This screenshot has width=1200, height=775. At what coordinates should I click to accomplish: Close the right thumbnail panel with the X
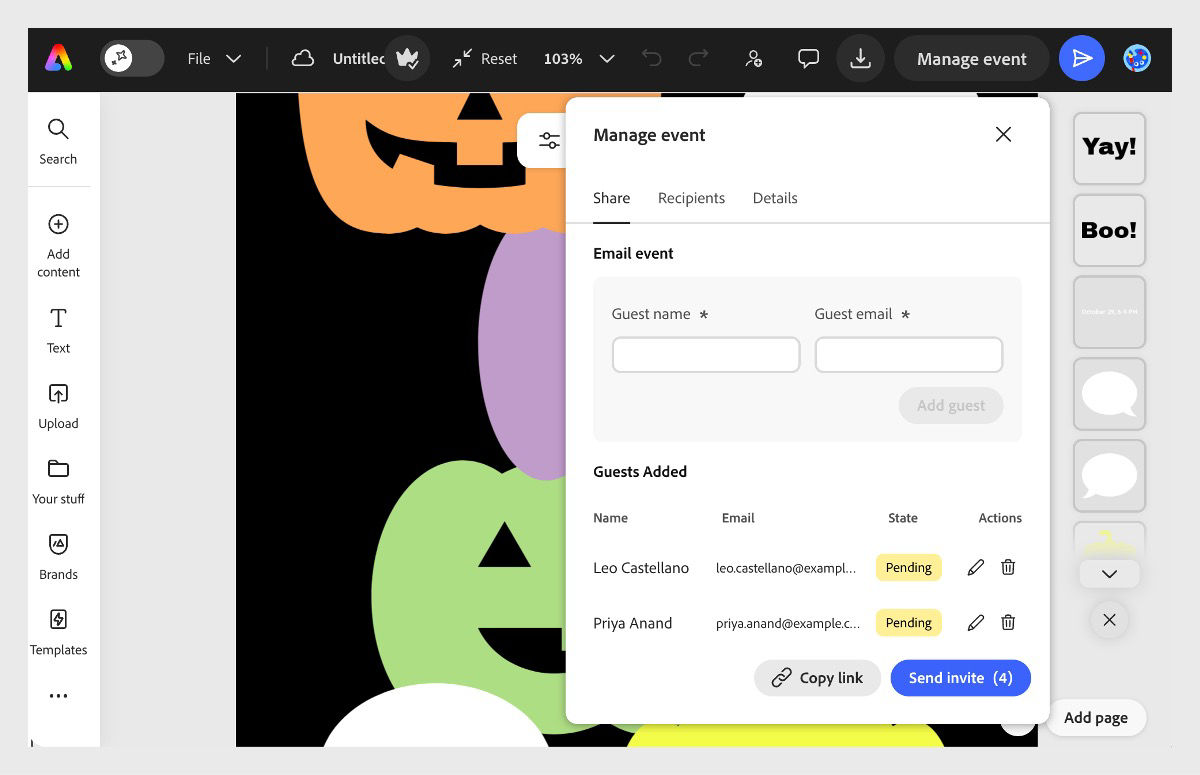(1109, 620)
